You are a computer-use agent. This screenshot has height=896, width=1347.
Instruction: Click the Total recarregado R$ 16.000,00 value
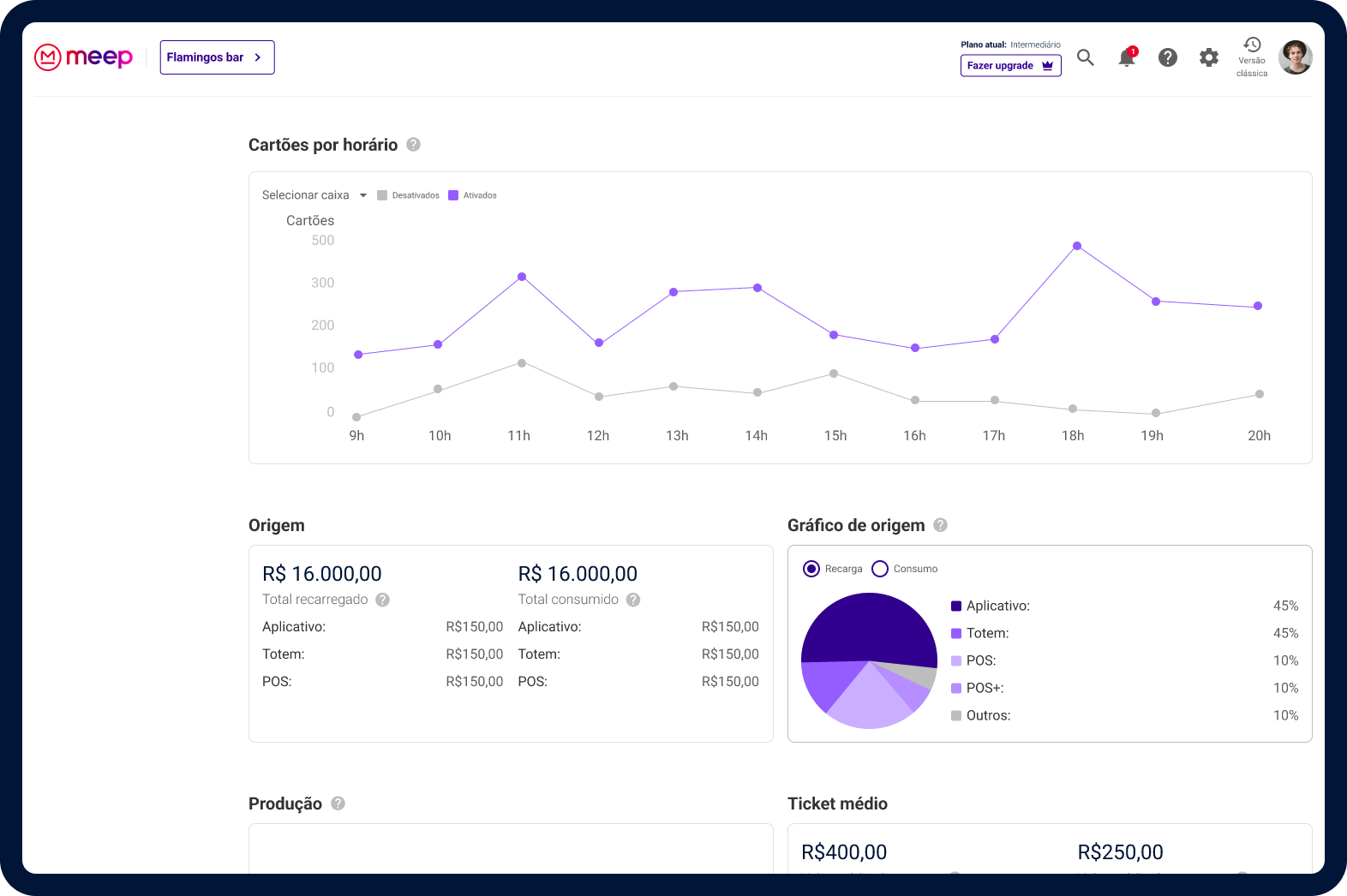pos(322,574)
